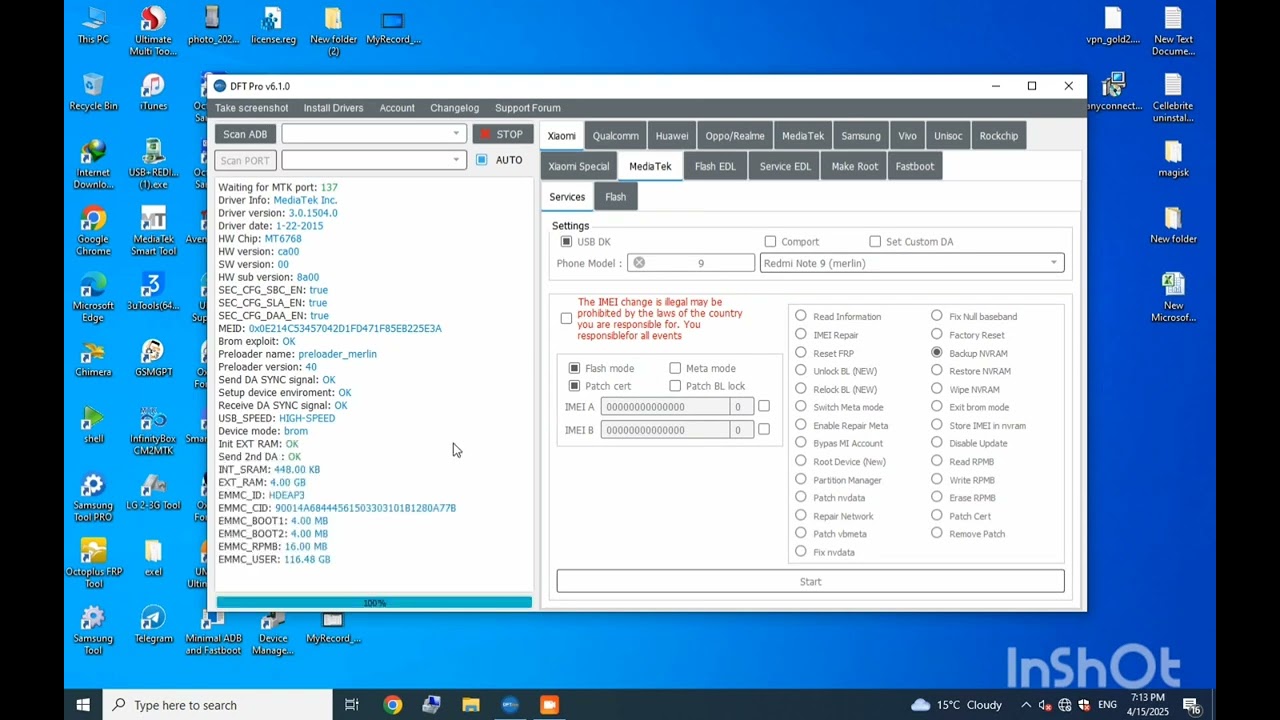Viewport: 1280px width, 720px height.
Task: Open Samsung Tool PRO desktop icon
Action: (x=93, y=498)
